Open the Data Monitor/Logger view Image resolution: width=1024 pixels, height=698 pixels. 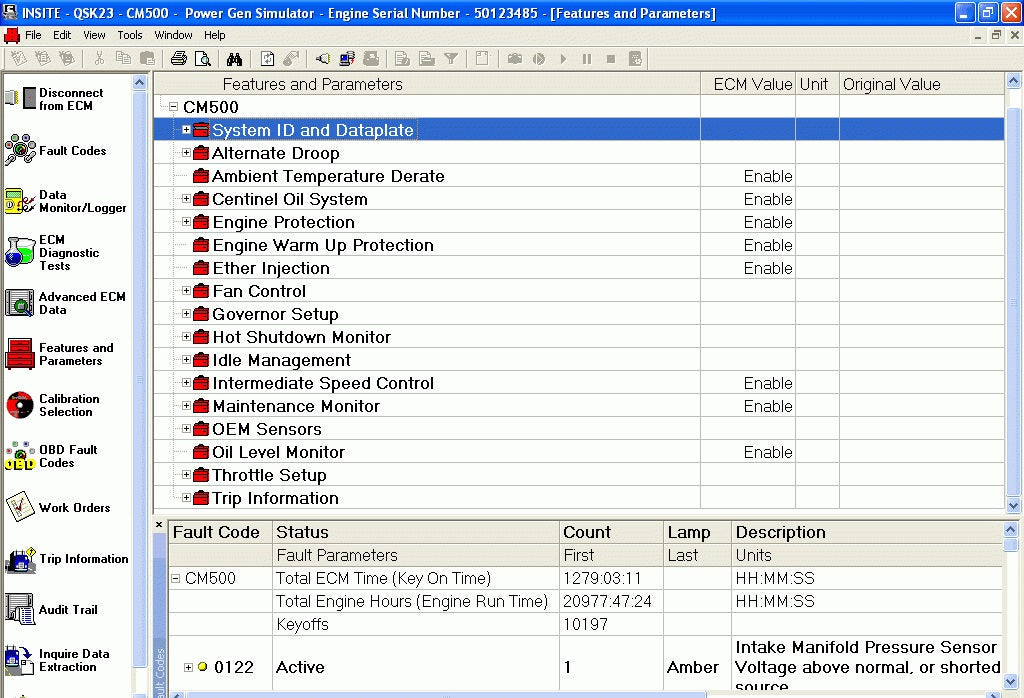(x=20, y=202)
